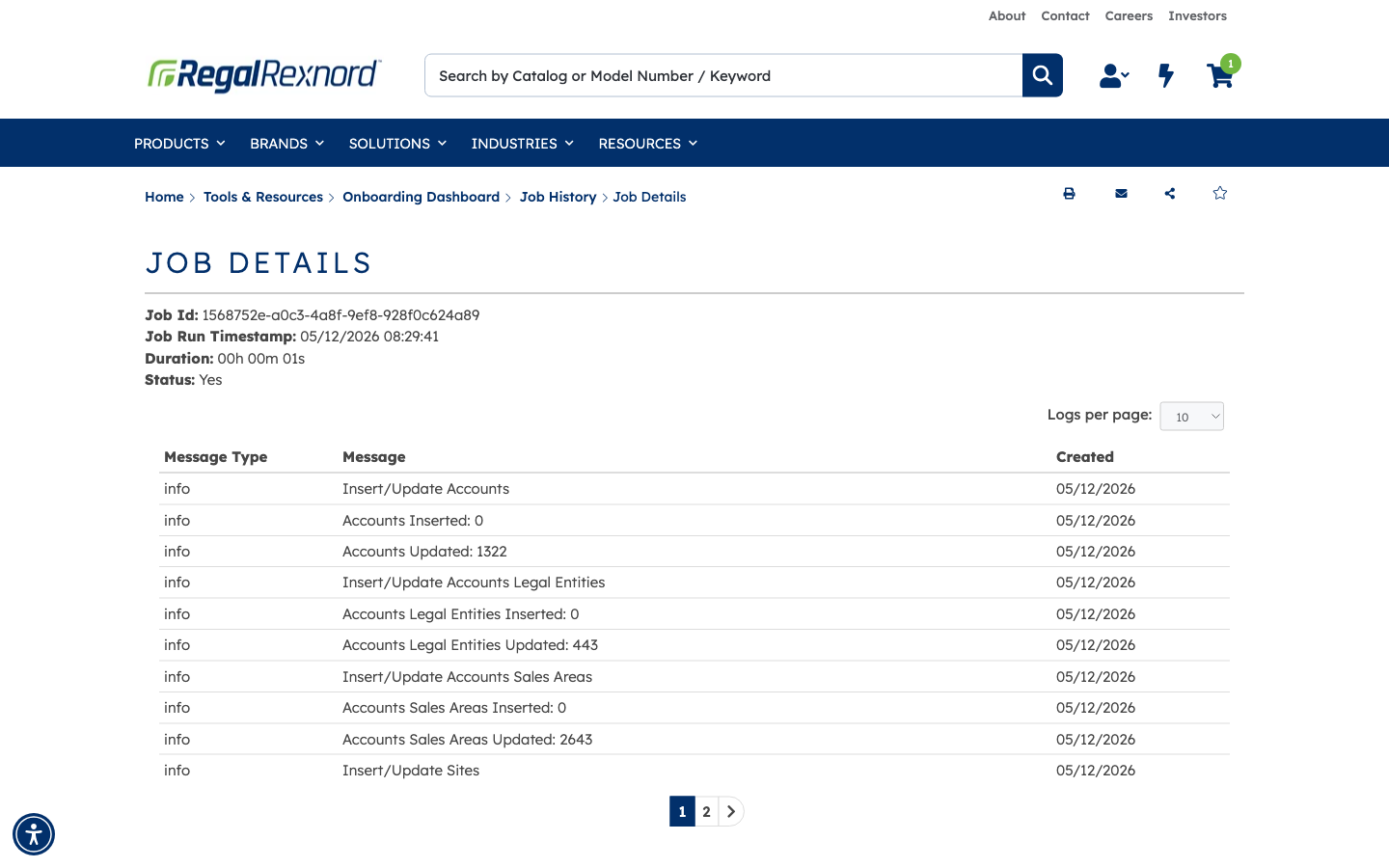Viewport: 1389px width, 868px height.
Task: Click the favorite star icon
Action: 1220,193
